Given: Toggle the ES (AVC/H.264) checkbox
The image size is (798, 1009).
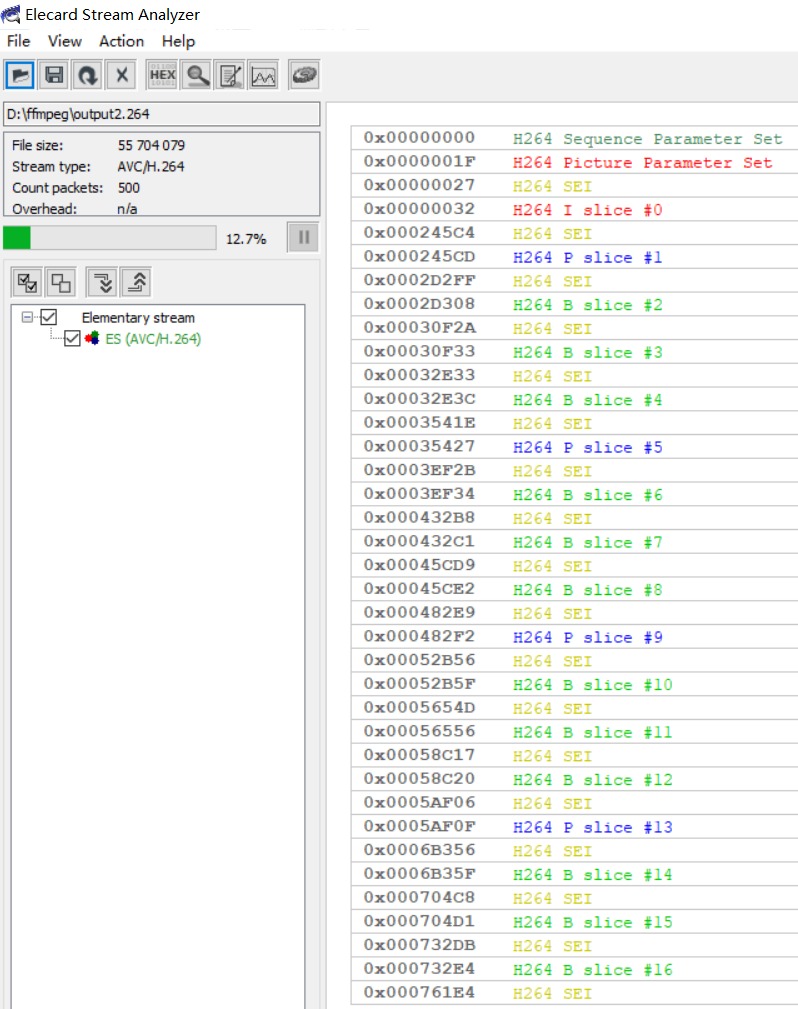Looking at the screenshot, I should click(72, 338).
